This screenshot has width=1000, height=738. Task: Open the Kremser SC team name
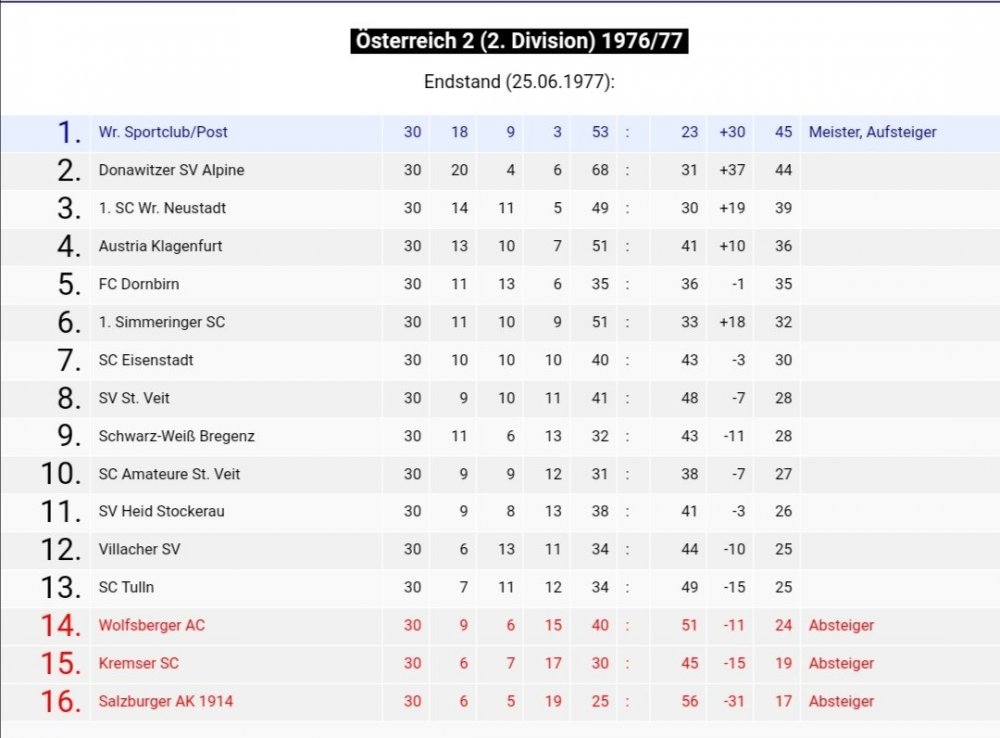(138, 663)
